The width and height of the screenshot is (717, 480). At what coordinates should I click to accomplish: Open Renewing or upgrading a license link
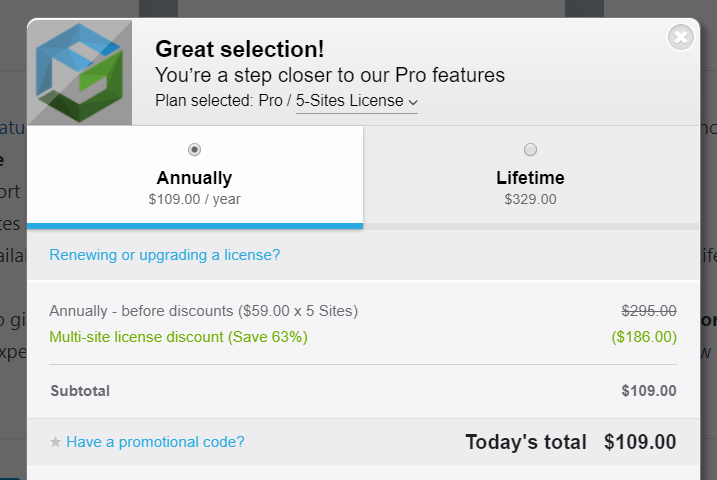165,255
